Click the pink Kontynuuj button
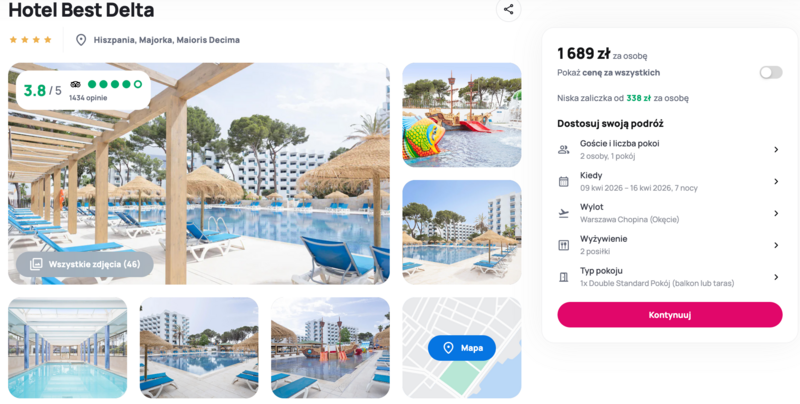This screenshot has width=800, height=404. [x=669, y=315]
